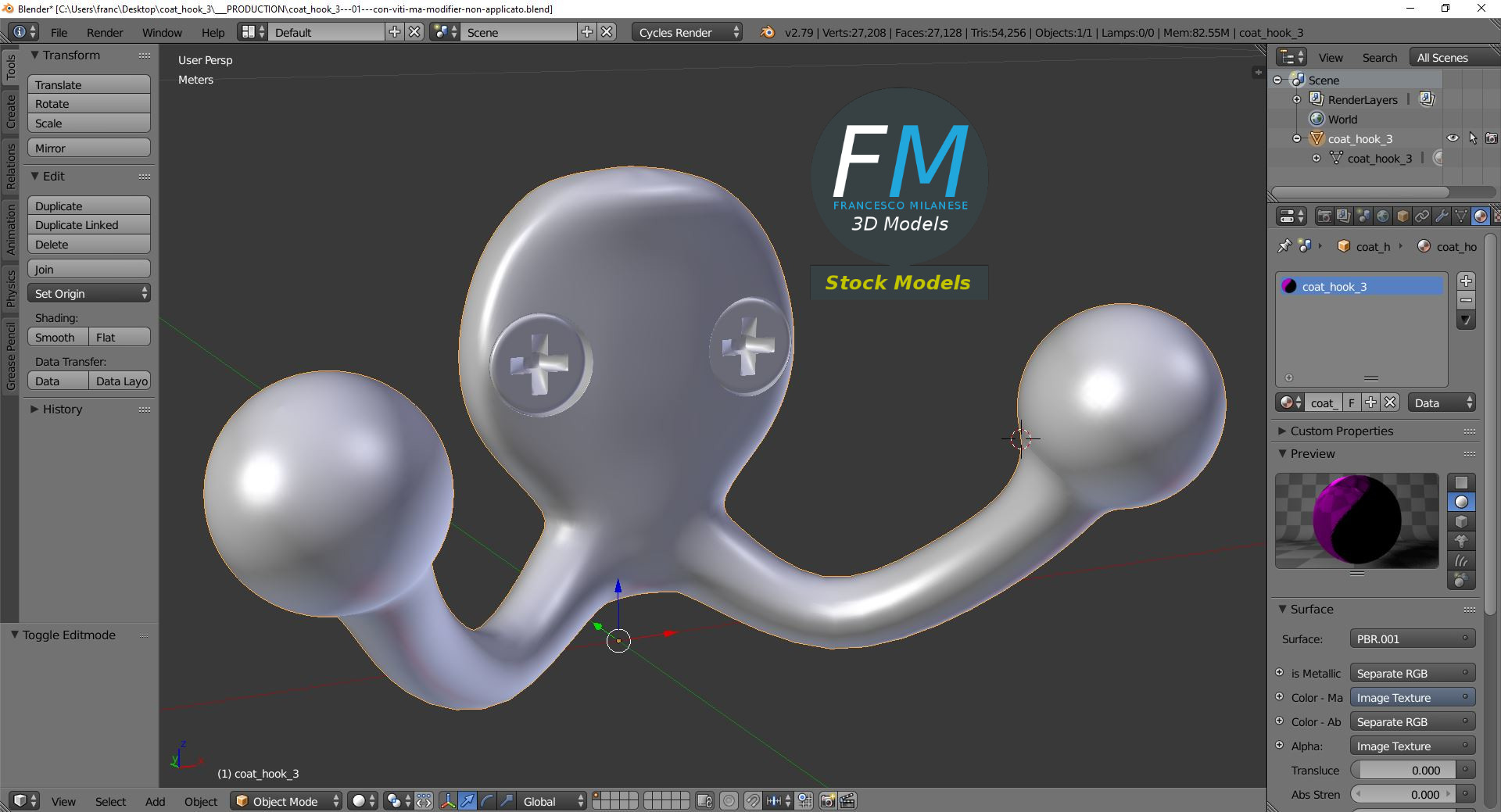This screenshot has width=1501, height=812.
Task: Click the rotate manipulator arc icon
Action: (487, 801)
